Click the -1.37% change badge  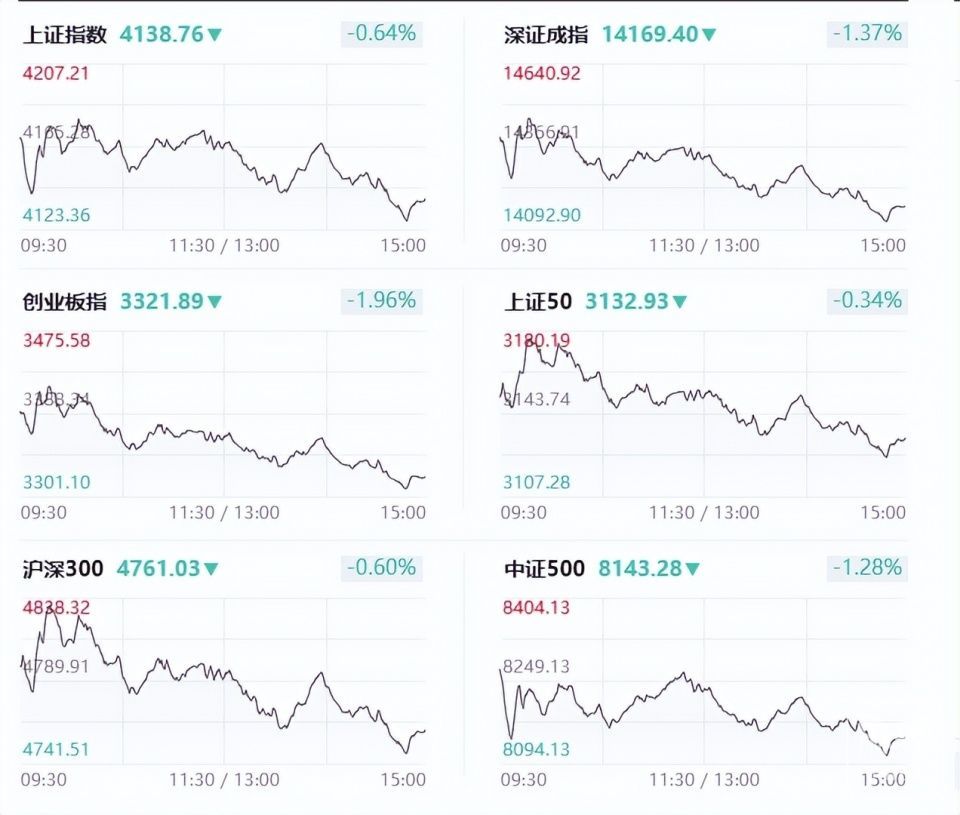[x=867, y=34]
